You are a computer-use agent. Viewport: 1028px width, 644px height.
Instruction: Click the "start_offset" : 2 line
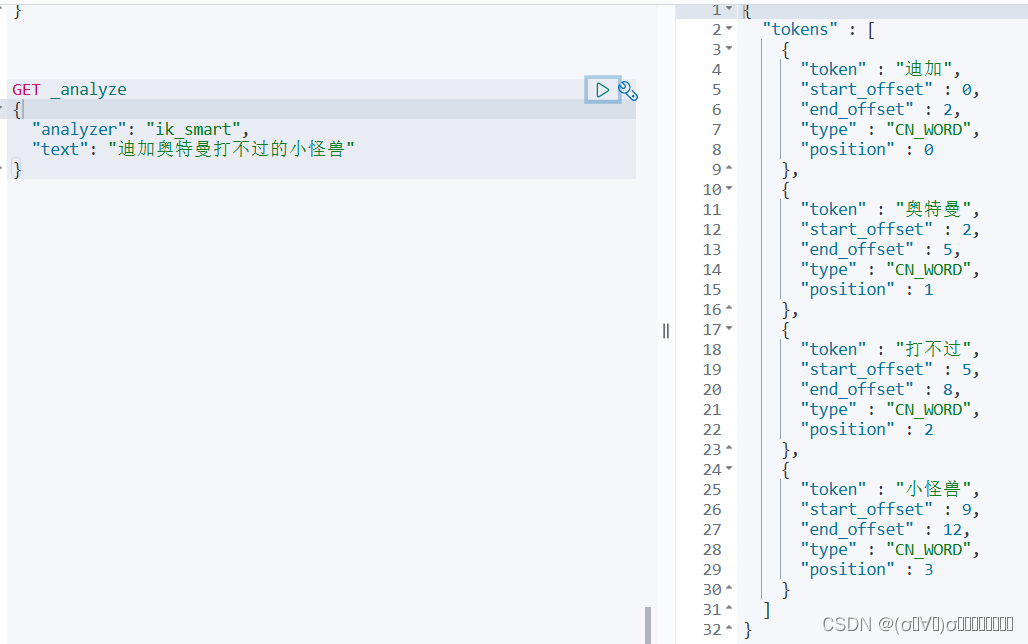[890, 230]
